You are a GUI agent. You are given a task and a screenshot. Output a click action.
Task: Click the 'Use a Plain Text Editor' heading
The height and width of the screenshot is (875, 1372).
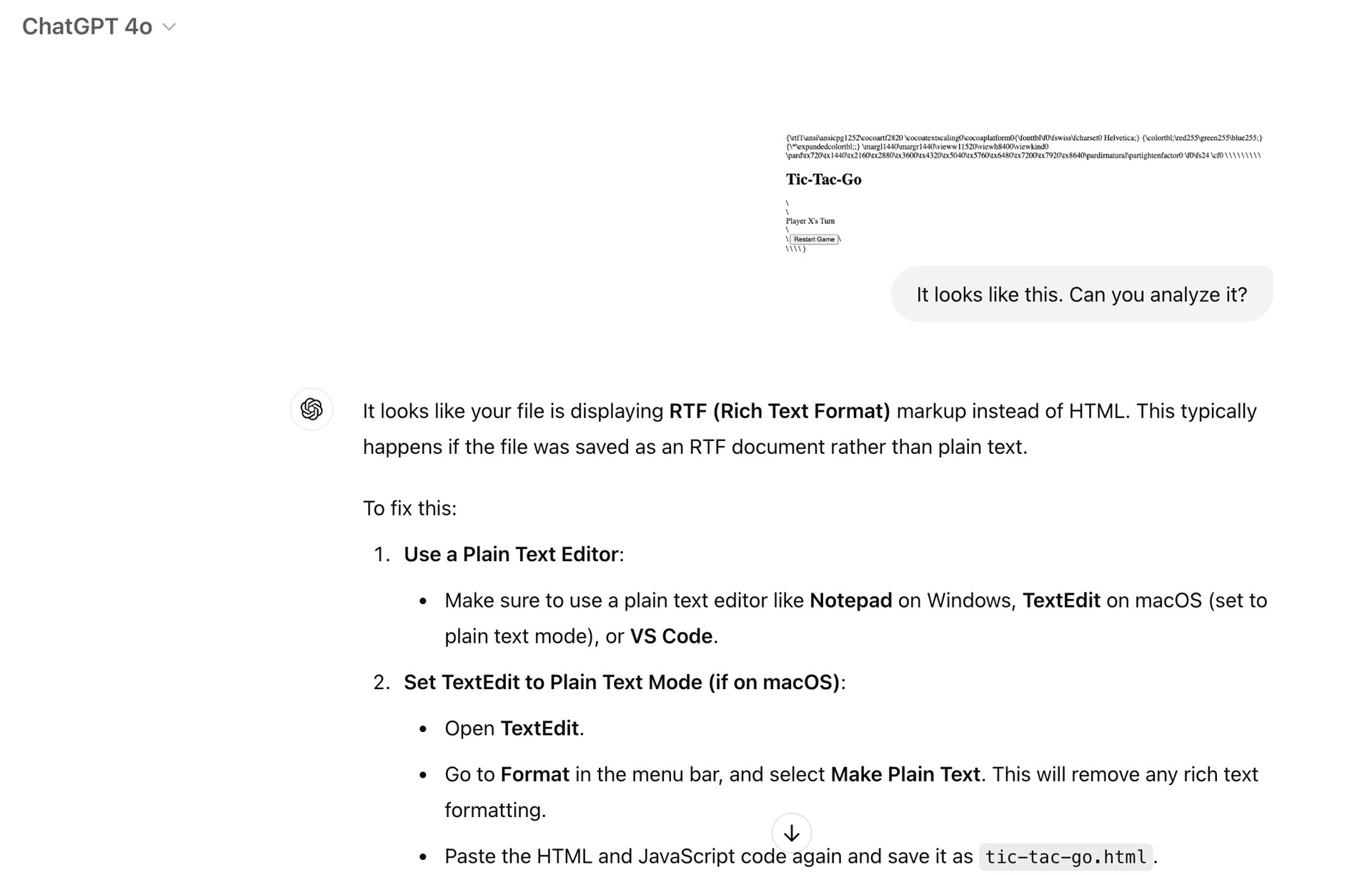(x=511, y=554)
